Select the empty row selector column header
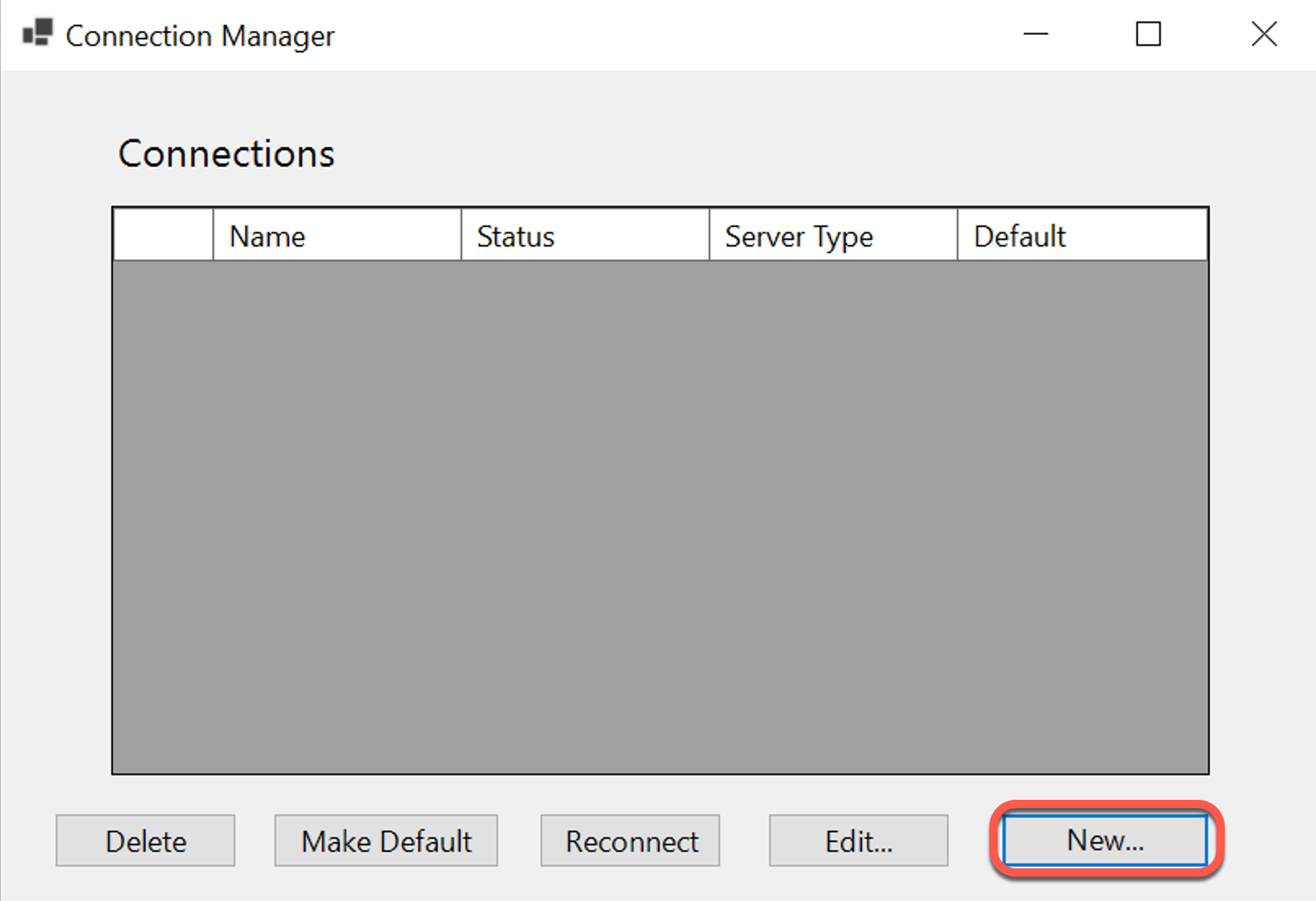This screenshot has height=901, width=1316. [x=162, y=235]
